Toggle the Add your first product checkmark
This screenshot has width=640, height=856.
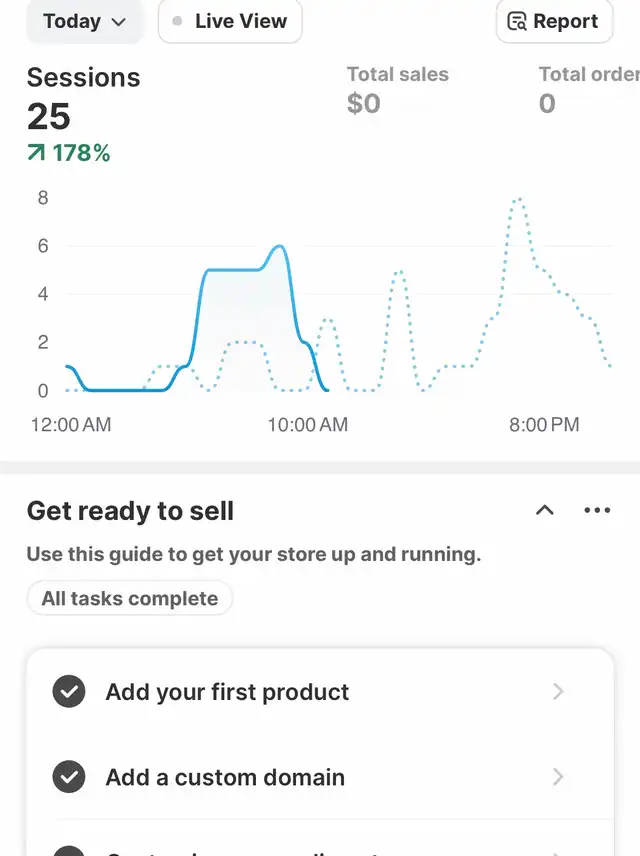coord(69,692)
